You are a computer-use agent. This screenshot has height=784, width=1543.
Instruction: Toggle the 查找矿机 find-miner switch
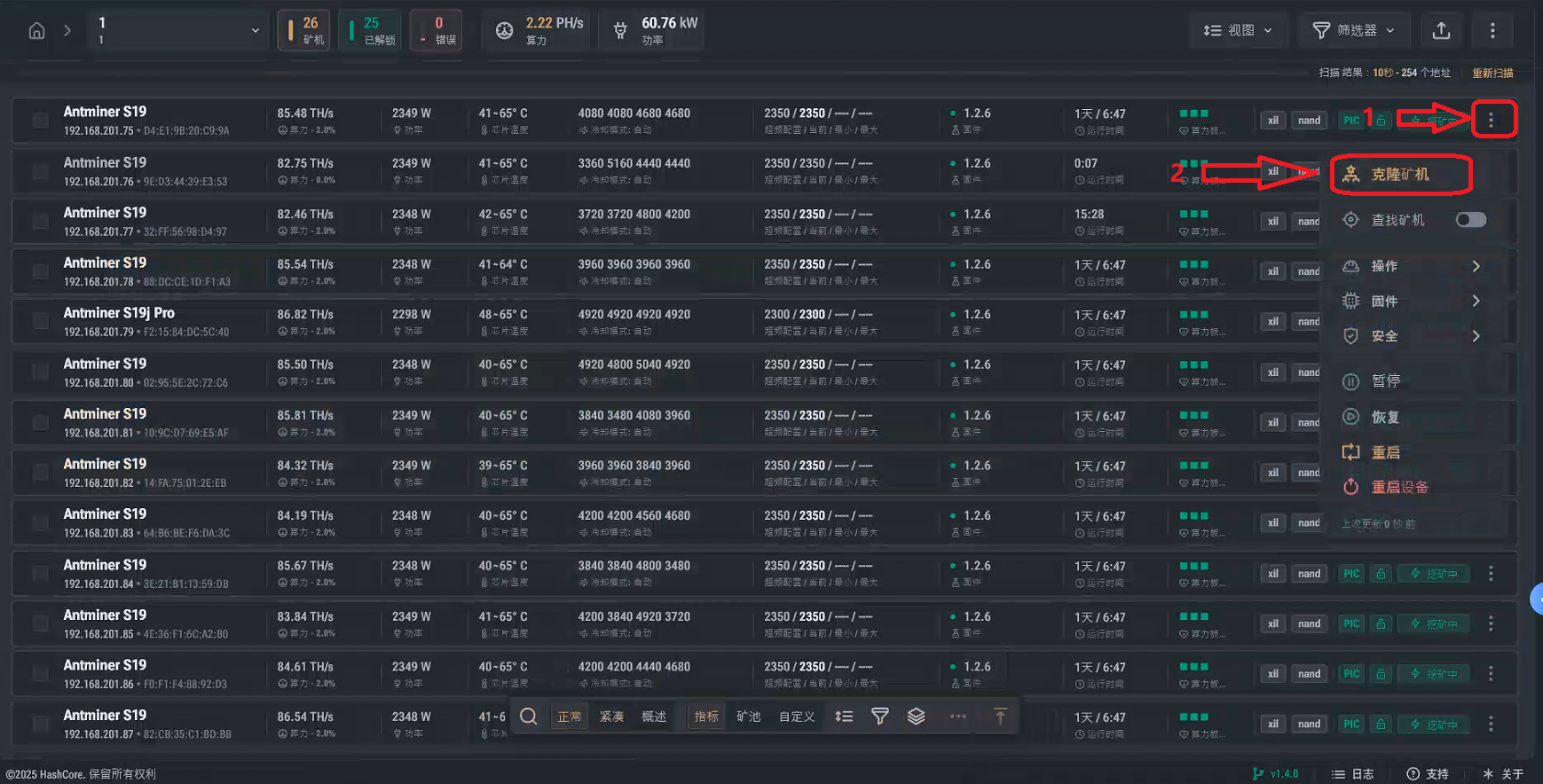1470,220
